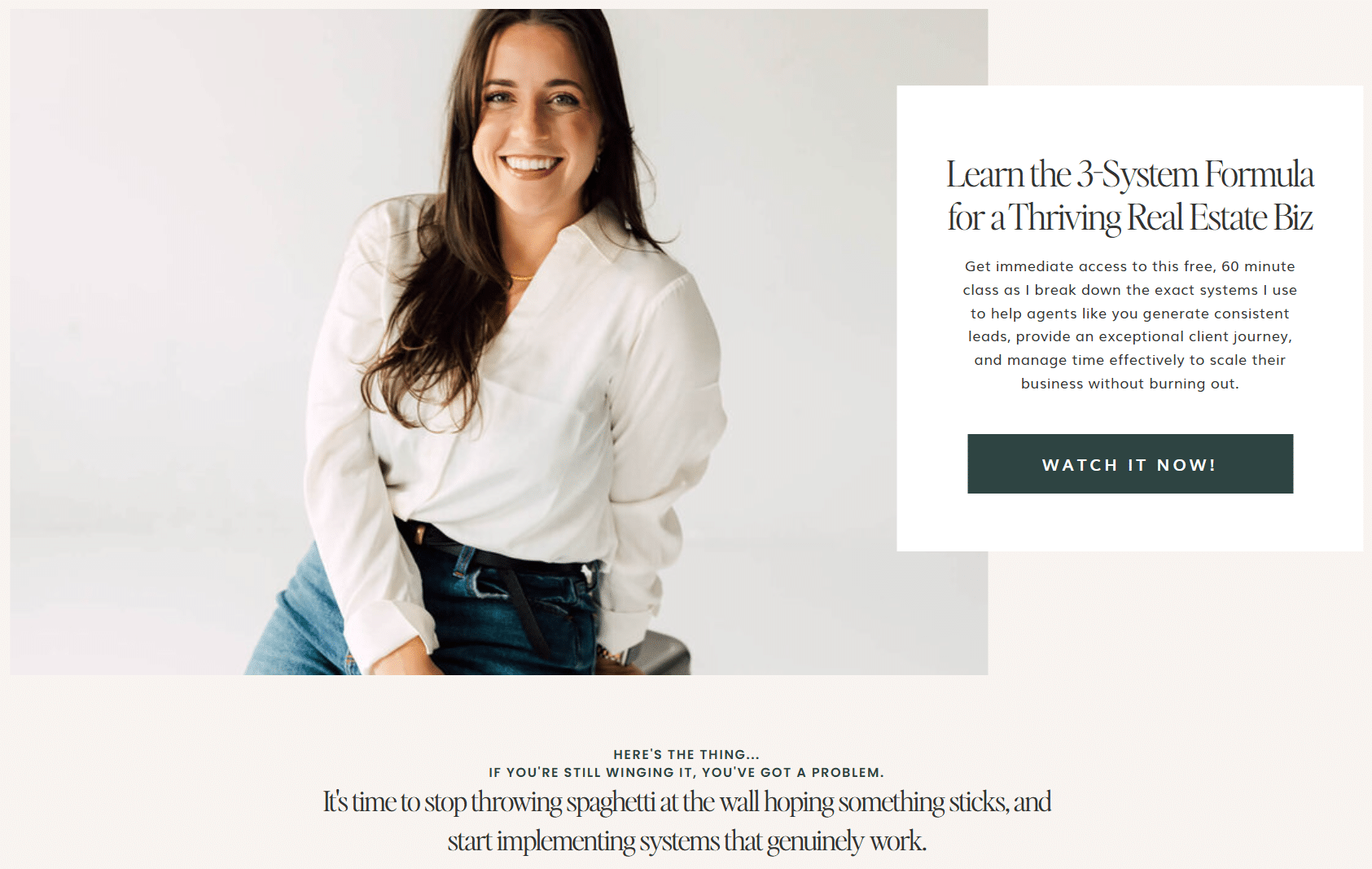
Task: Click the 'Get immediate access to this free' line
Action: tap(1129, 266)
